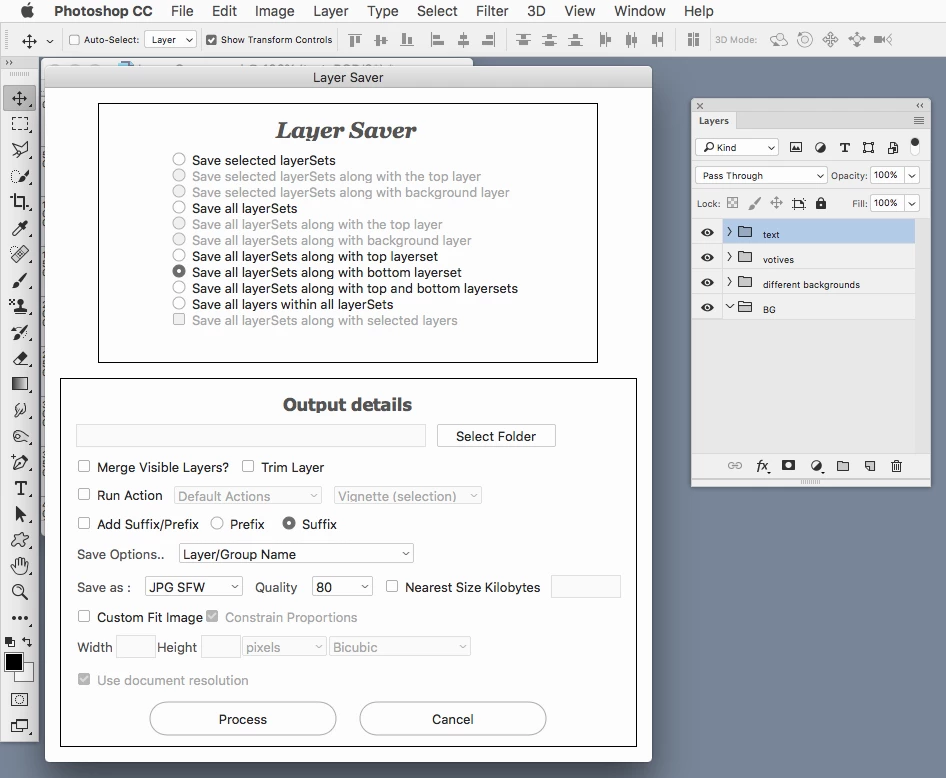946x778 pixels.
Task: Select the Hand tool
Action: point(20,566)
